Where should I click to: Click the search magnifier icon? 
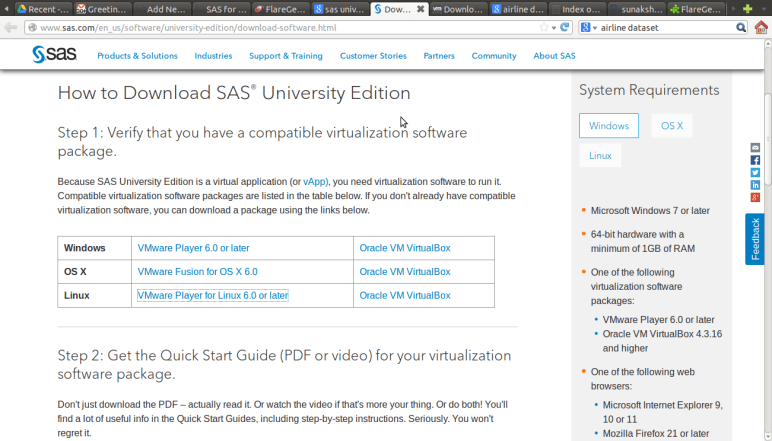click(741, 28)
